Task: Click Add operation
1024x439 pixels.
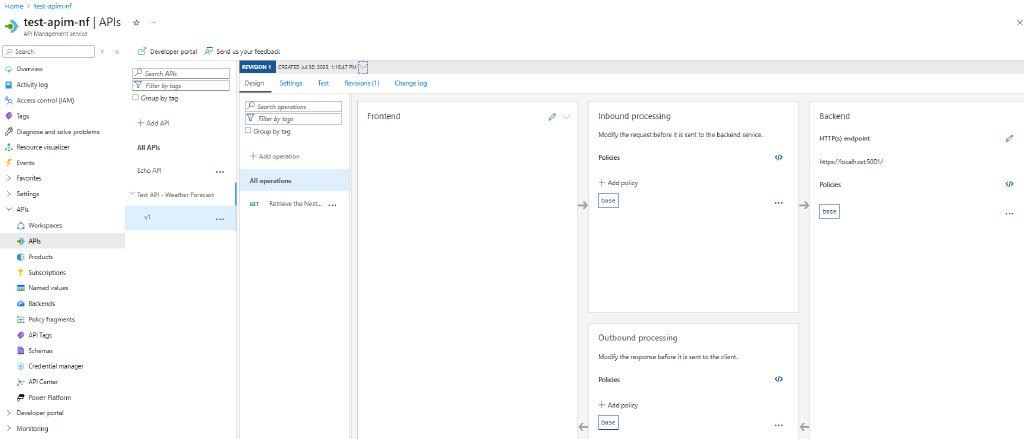Action: [x=274, y=157]
